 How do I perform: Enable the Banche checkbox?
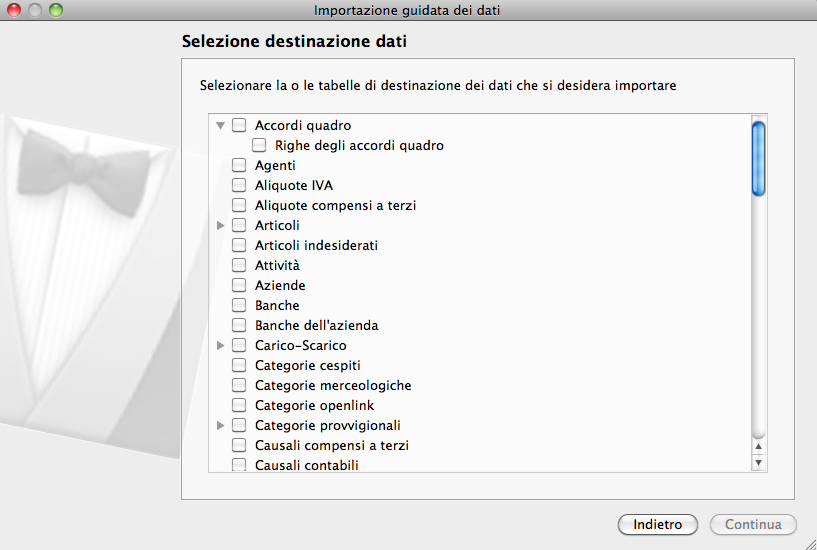coord(239,306)
